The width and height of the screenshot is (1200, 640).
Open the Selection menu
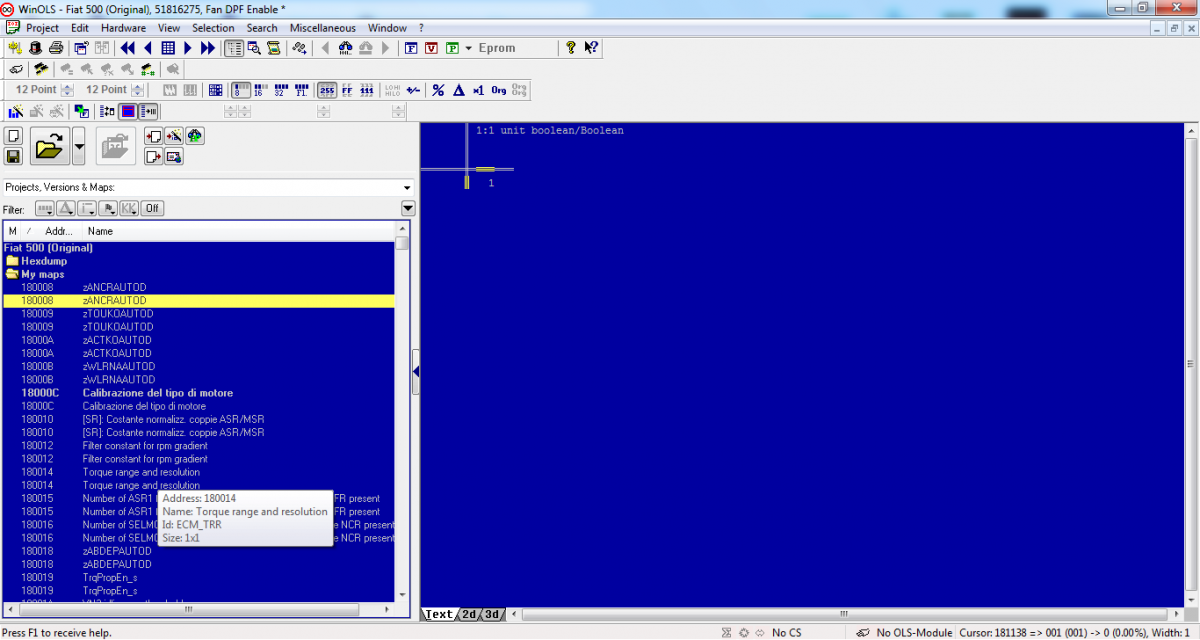[213, 28]
